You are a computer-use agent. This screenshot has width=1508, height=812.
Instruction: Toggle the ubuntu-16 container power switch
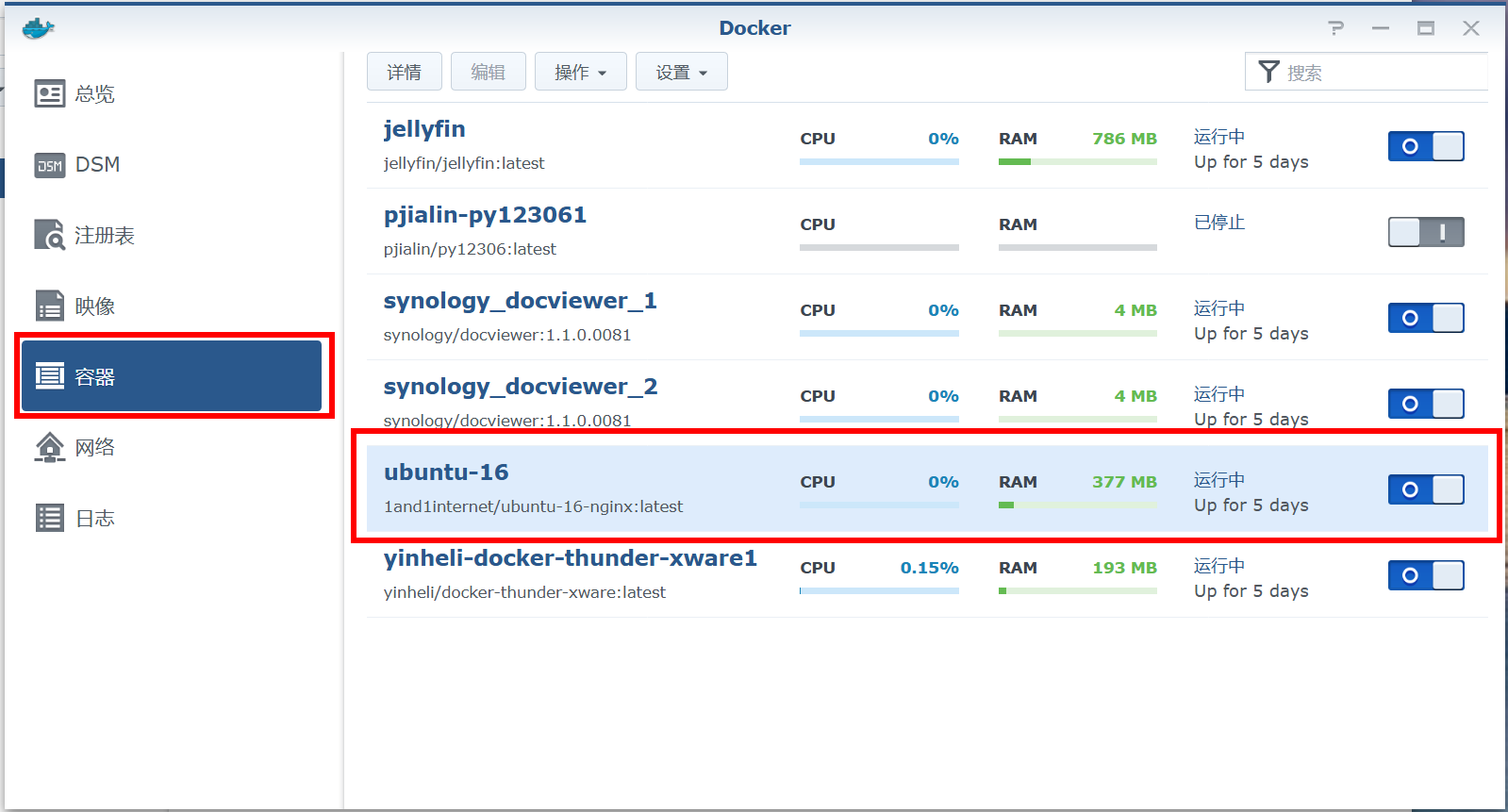(1426, 489)
